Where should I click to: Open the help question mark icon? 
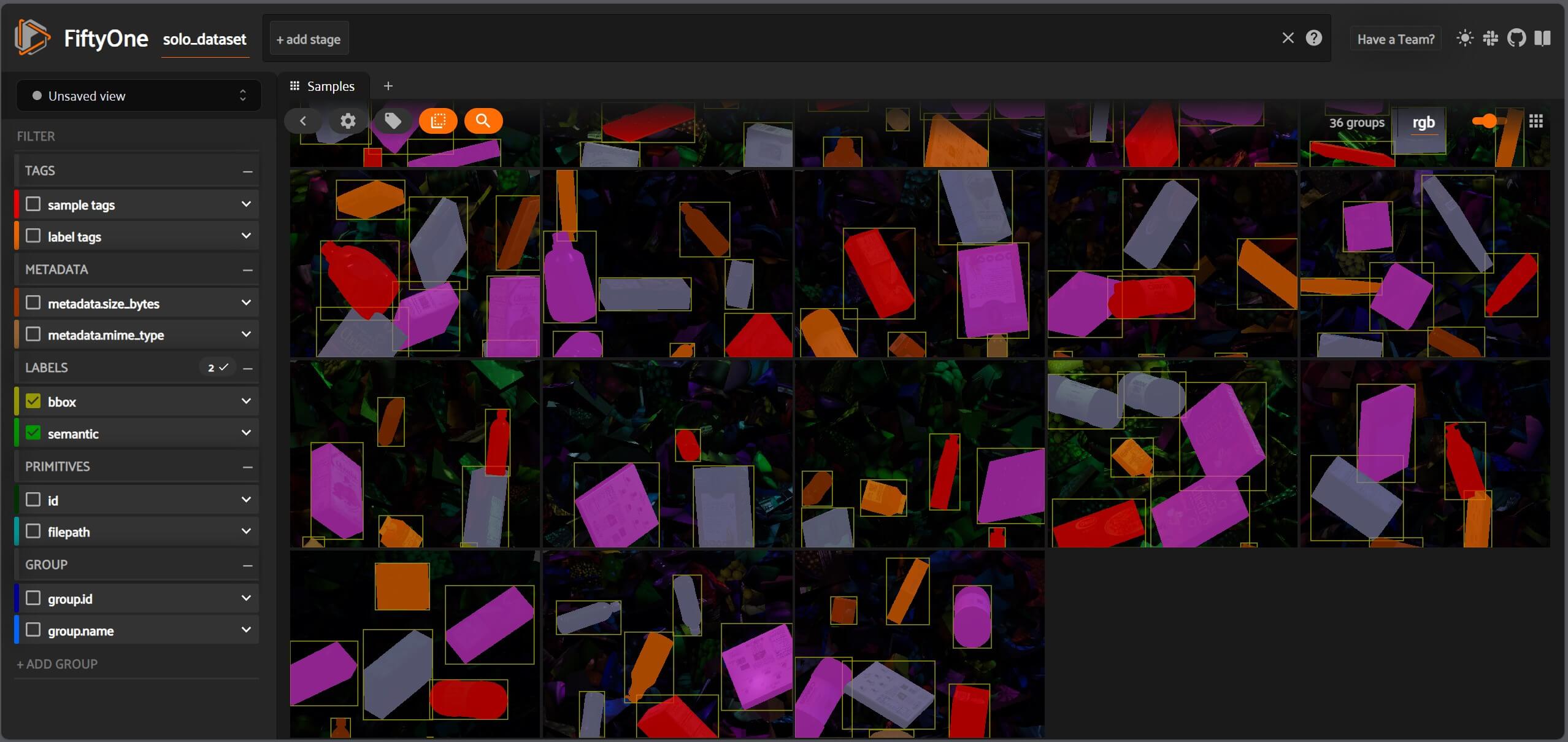[1314, 38]
